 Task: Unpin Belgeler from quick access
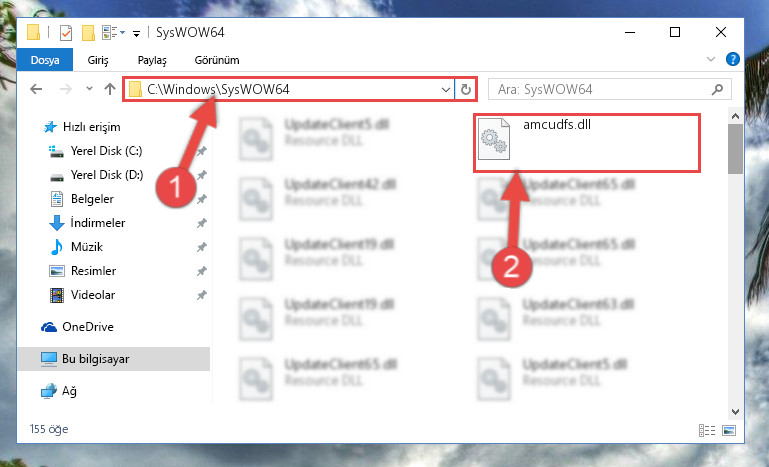coord(201,199)
